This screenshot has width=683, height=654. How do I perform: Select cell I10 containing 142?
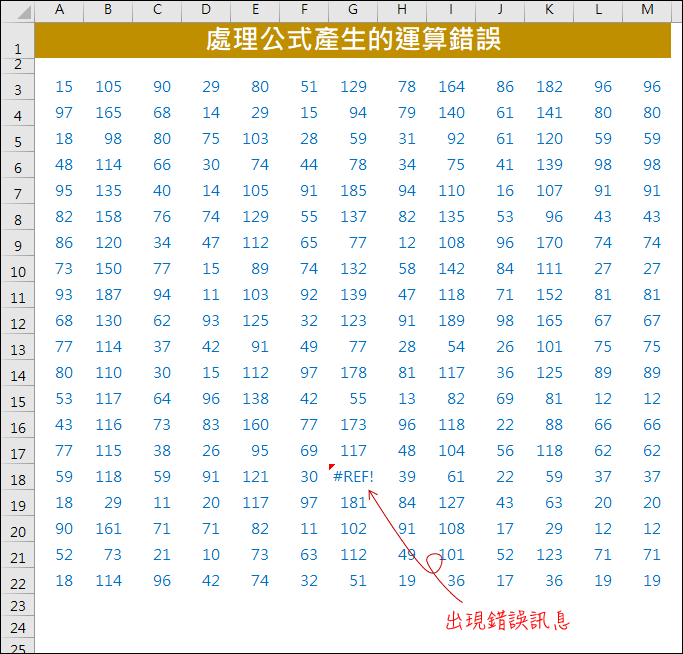tap(451, 269)
